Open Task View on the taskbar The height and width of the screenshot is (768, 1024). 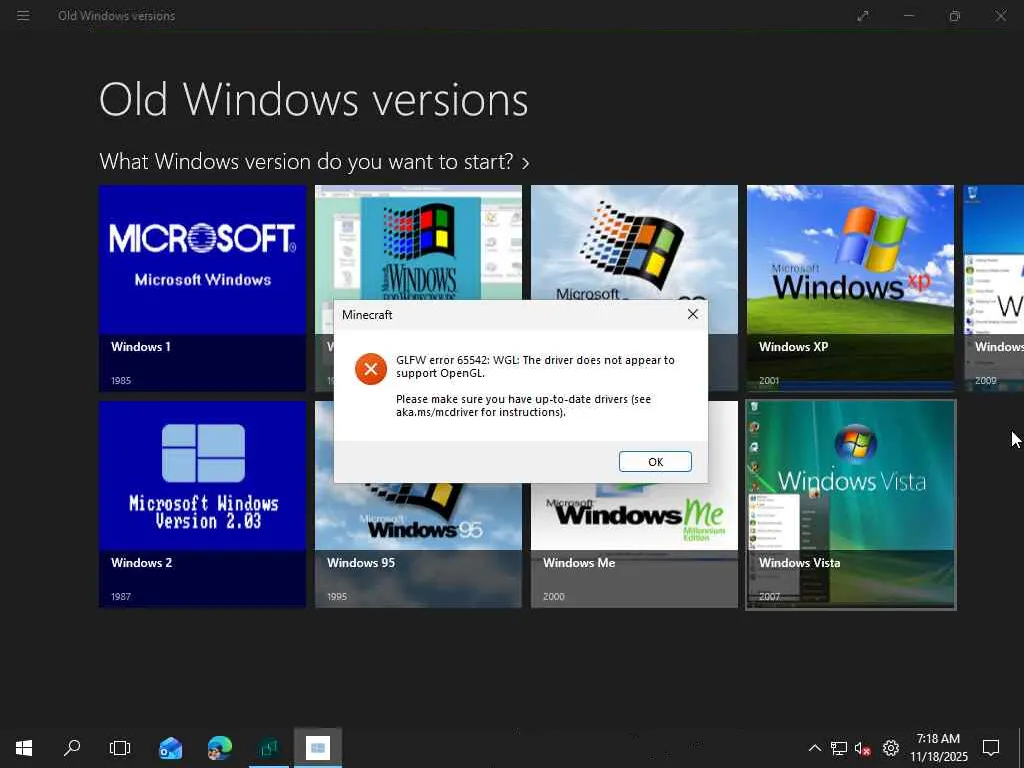tap(120, 748)
